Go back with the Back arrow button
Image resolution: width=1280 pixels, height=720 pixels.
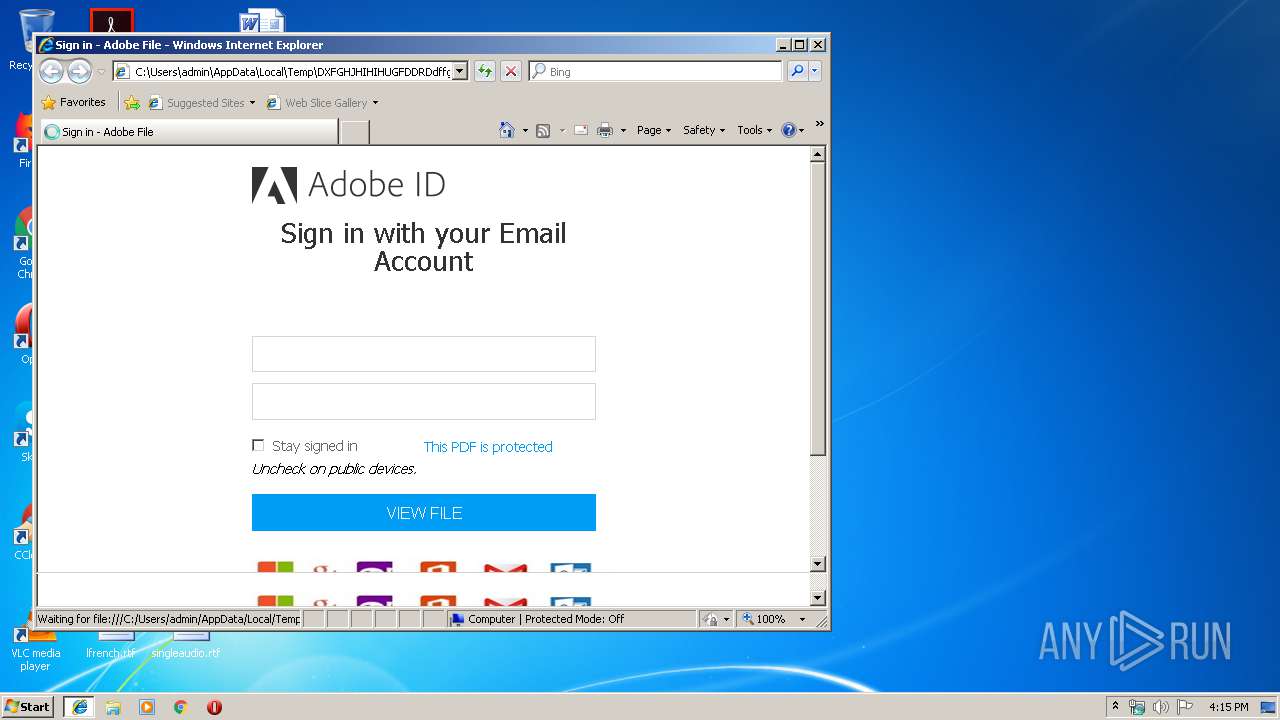point(51,71)
